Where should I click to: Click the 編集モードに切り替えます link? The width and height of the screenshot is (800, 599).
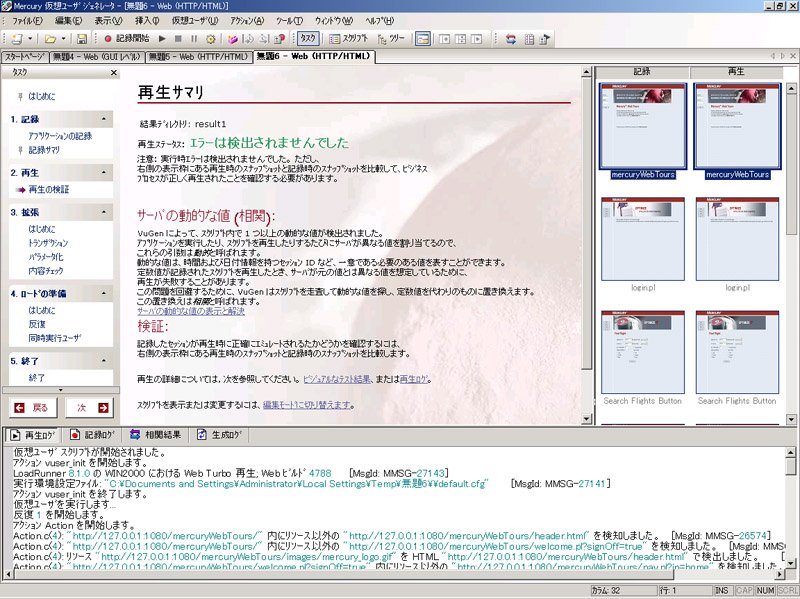pos(307,405)
